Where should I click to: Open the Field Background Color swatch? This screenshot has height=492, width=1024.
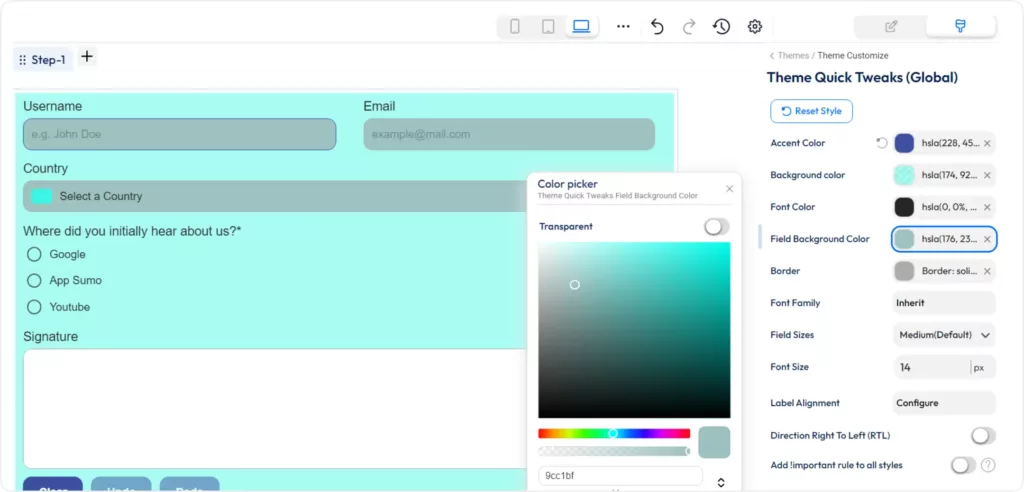[x=904, y=239]
